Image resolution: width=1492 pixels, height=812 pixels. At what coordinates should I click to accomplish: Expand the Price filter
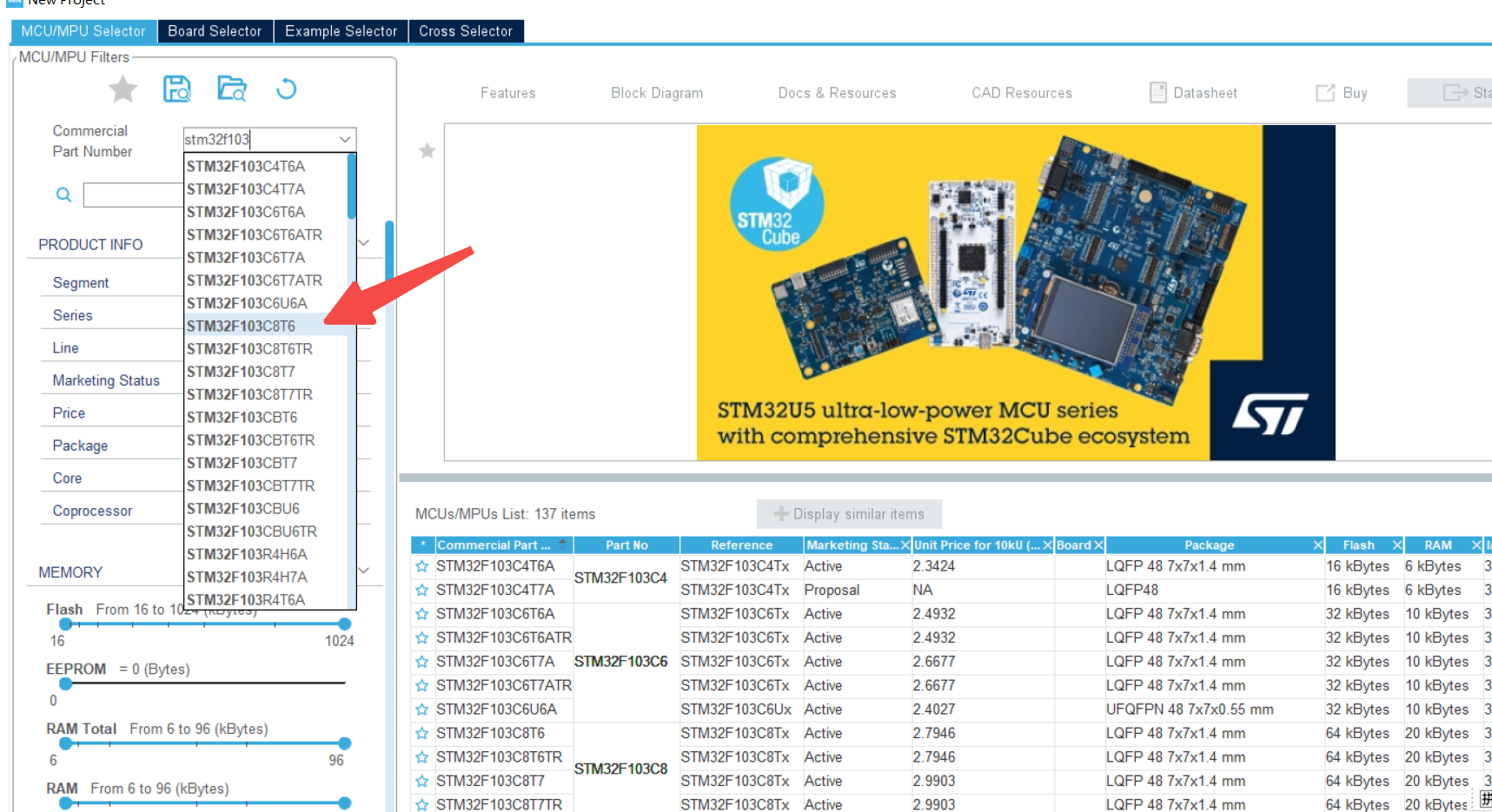(x=69, y=413)
